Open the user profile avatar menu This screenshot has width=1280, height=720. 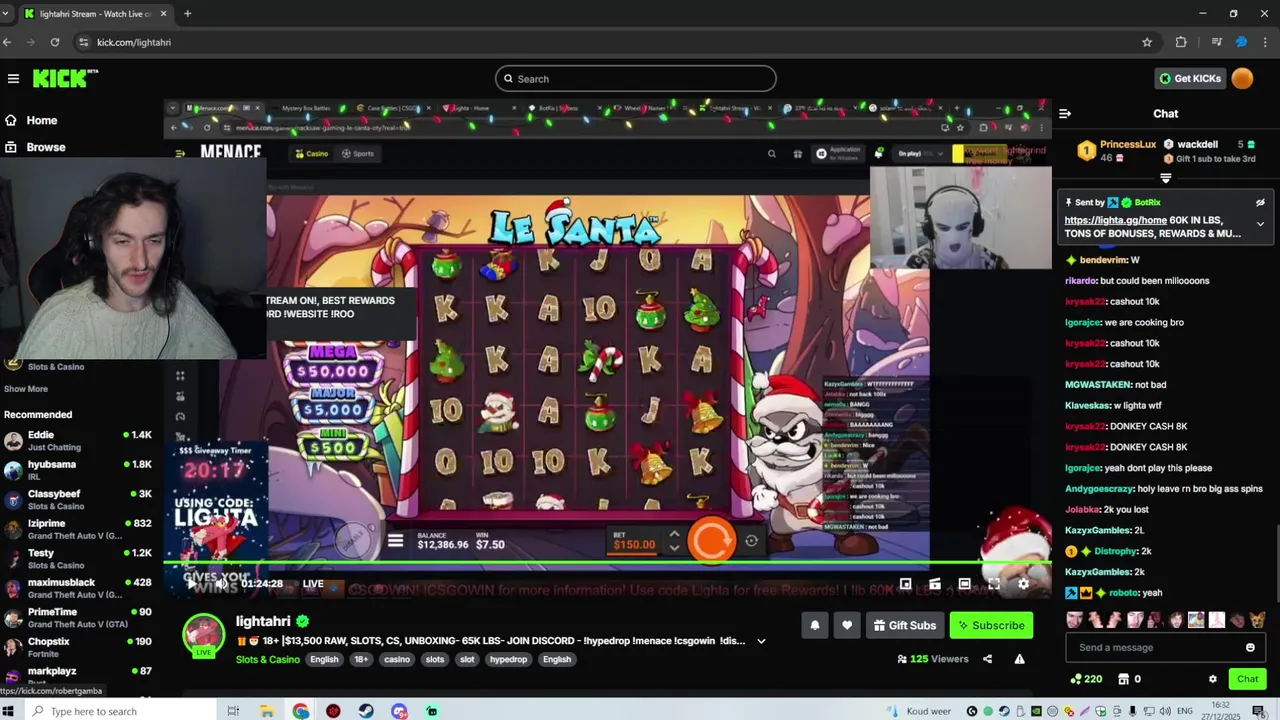click(1242, 79)
